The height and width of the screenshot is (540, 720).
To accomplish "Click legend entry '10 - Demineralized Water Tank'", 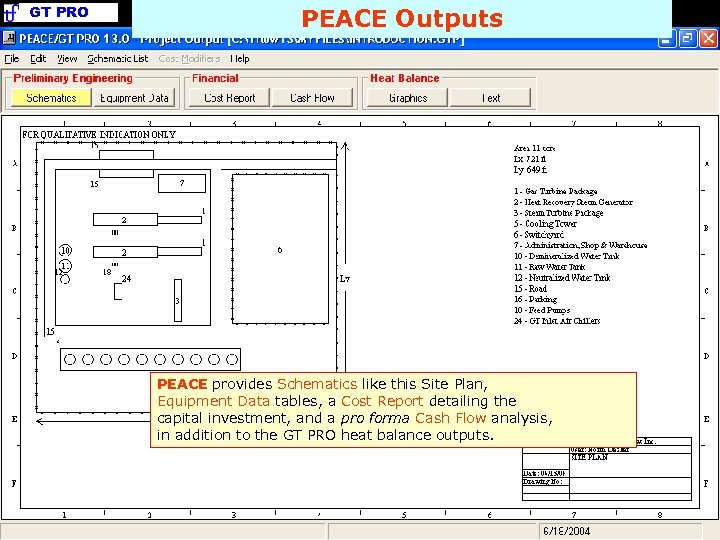I will click(x=567, y=256).
